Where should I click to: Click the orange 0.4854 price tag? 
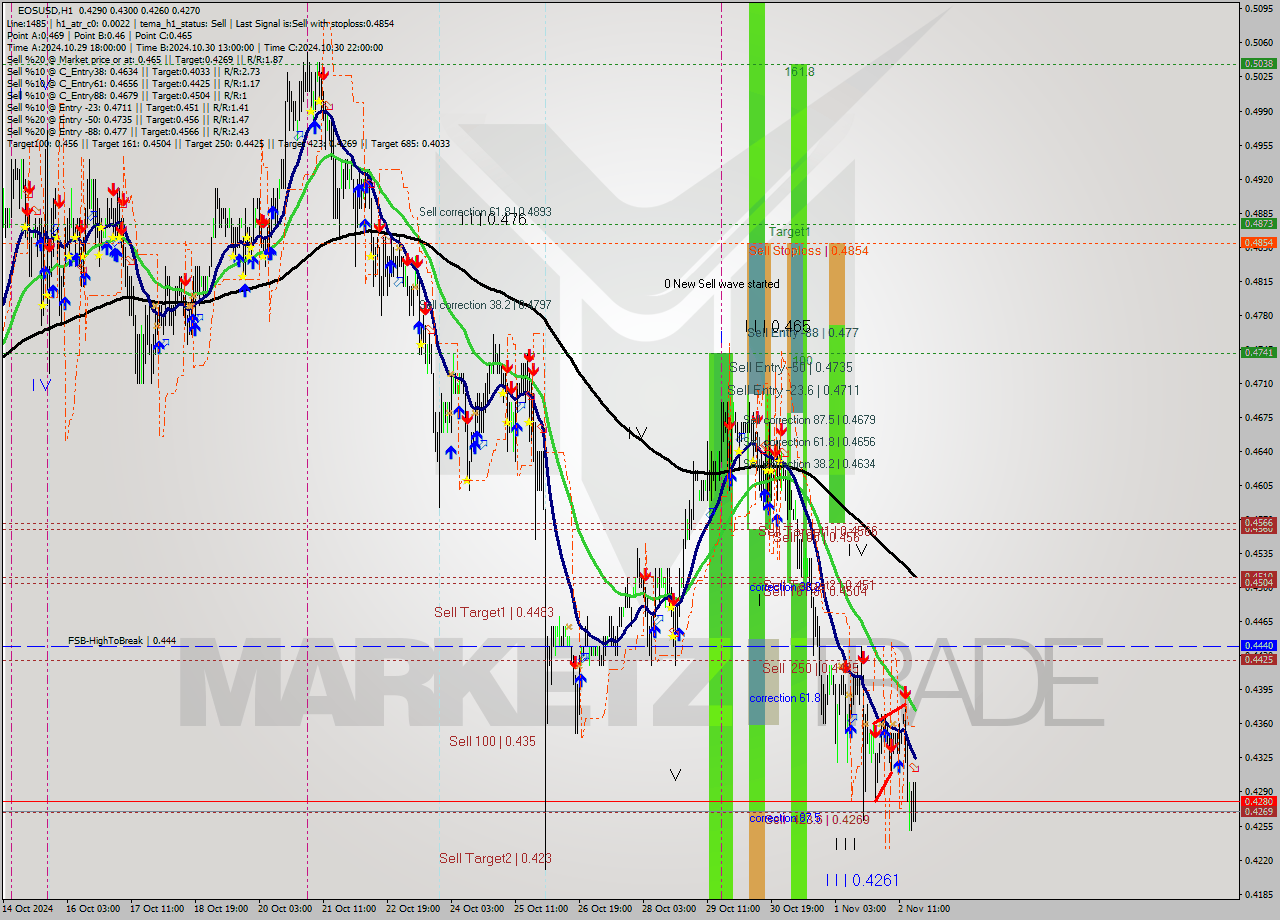coord(1258,243)
